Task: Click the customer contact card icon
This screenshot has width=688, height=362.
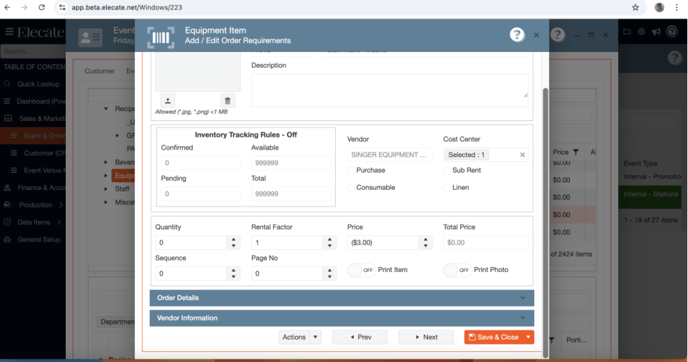Action: tap(90, 38)
